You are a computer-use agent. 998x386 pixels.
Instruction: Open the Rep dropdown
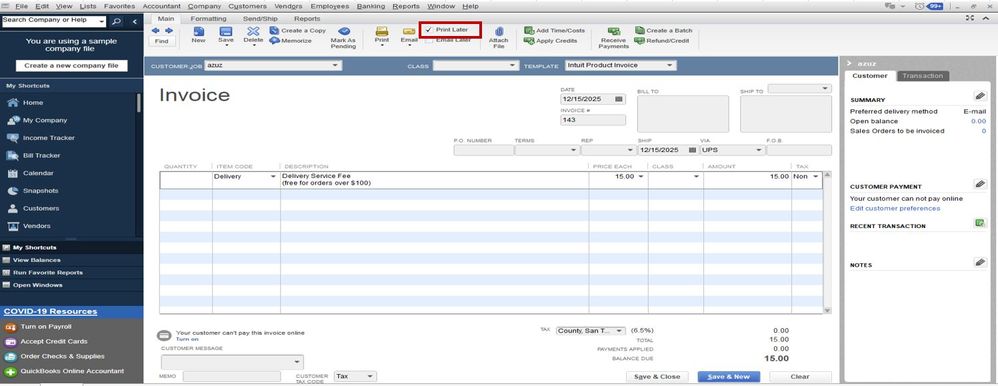(x=629, y=150)
